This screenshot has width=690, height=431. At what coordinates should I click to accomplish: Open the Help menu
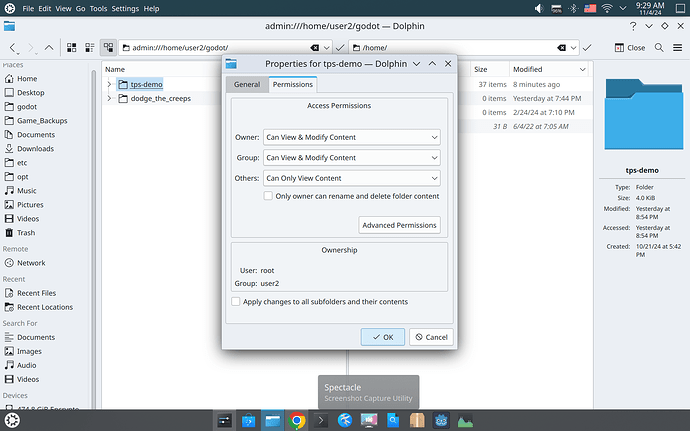[x=151, y=8]
